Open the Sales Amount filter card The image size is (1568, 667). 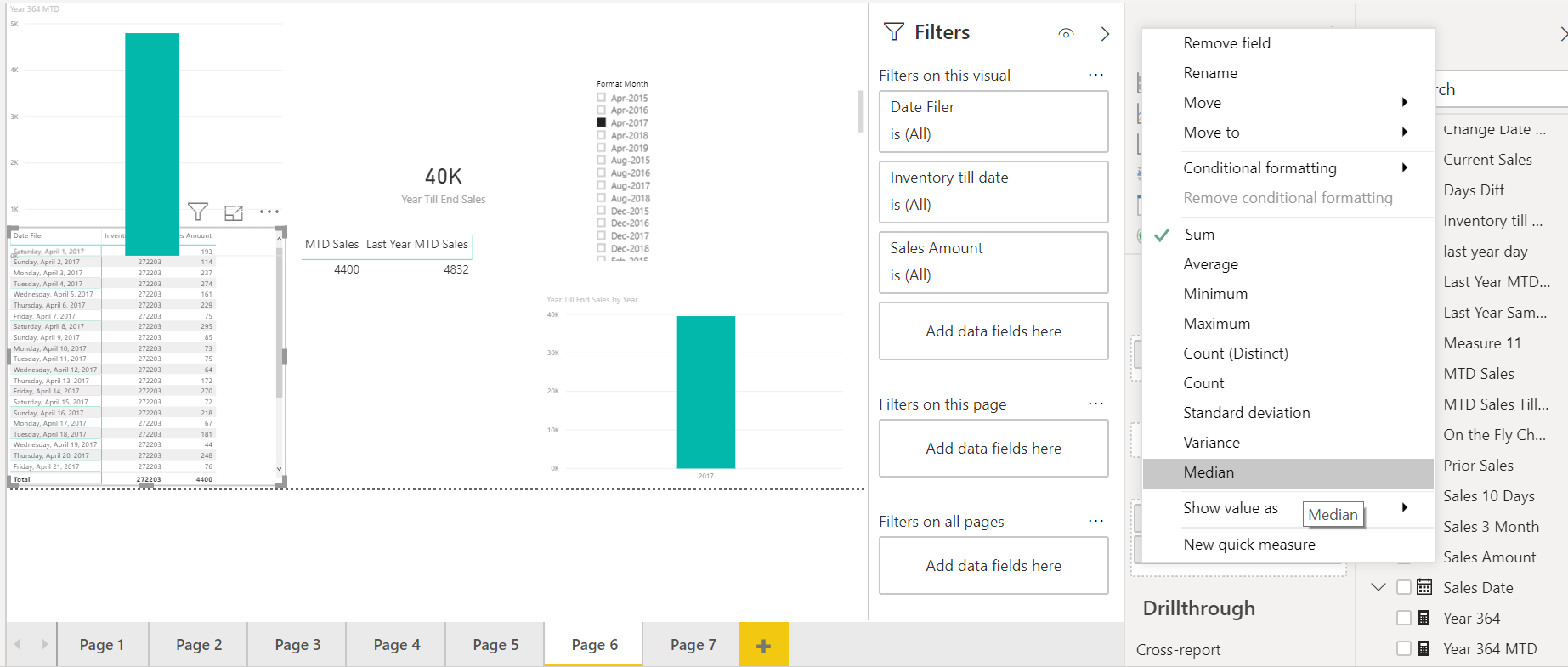993,263
